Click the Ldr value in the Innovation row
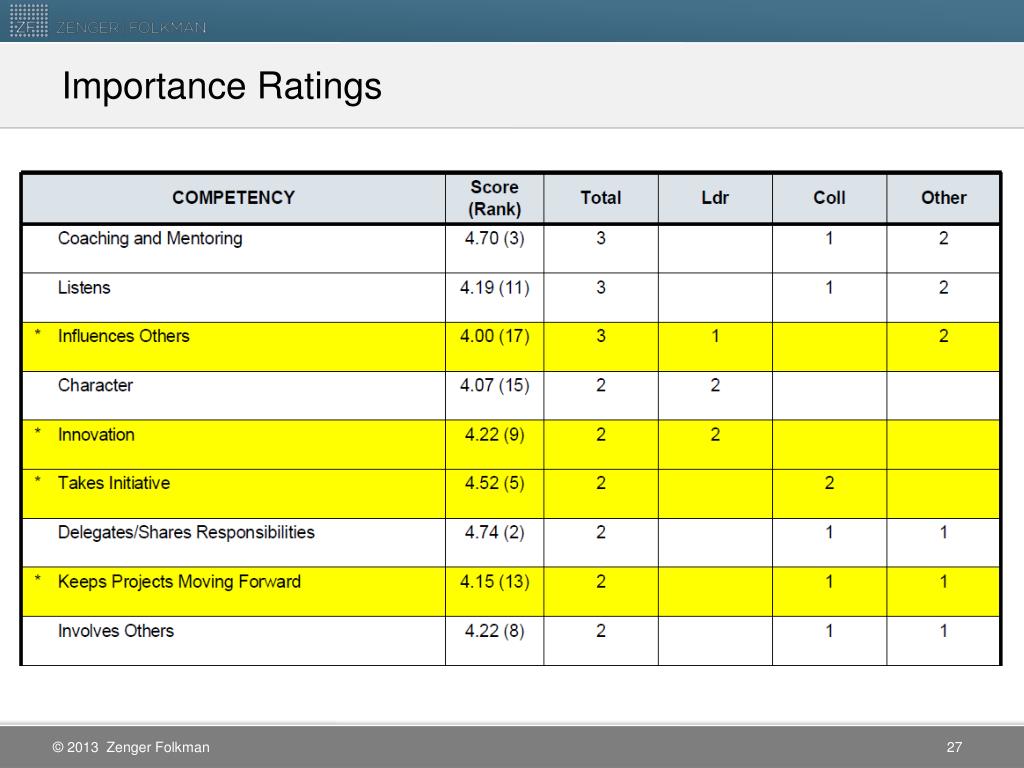Screen dimensions: 1024x768 coord(715,435)
